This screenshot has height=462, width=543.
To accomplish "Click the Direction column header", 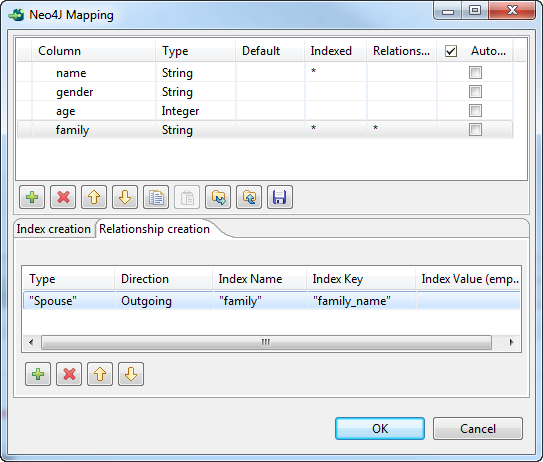I will 163,279.
